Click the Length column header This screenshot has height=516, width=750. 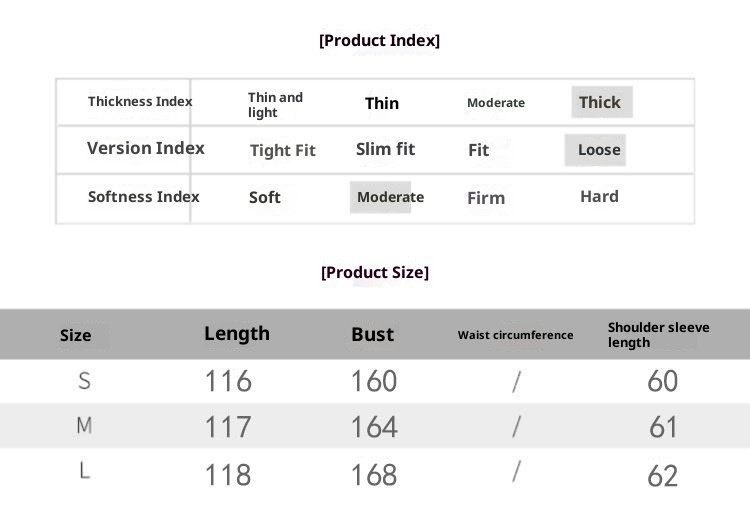click(237, 334)
